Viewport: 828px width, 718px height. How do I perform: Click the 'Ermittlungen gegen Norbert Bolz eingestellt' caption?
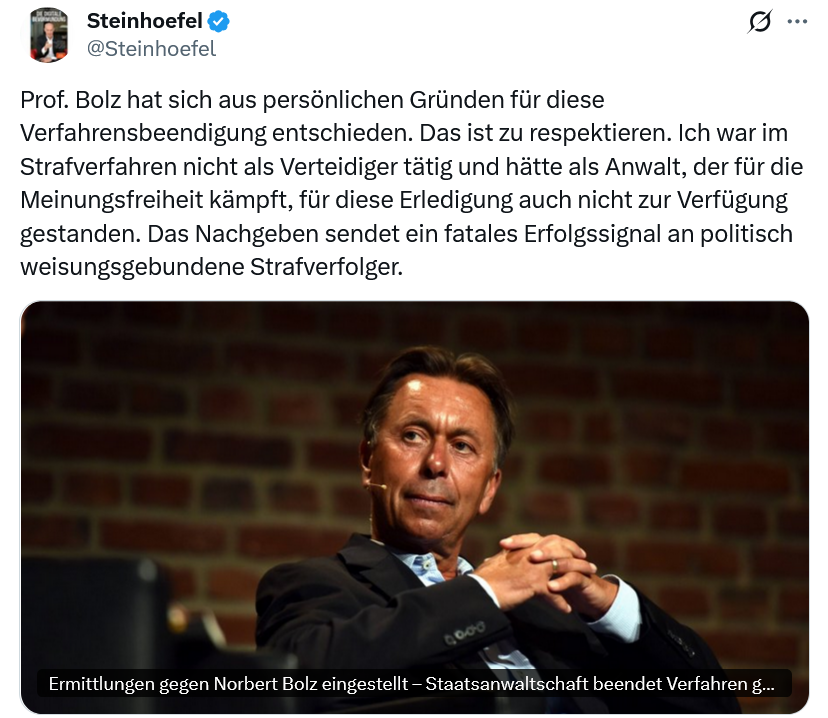[411, 685]
